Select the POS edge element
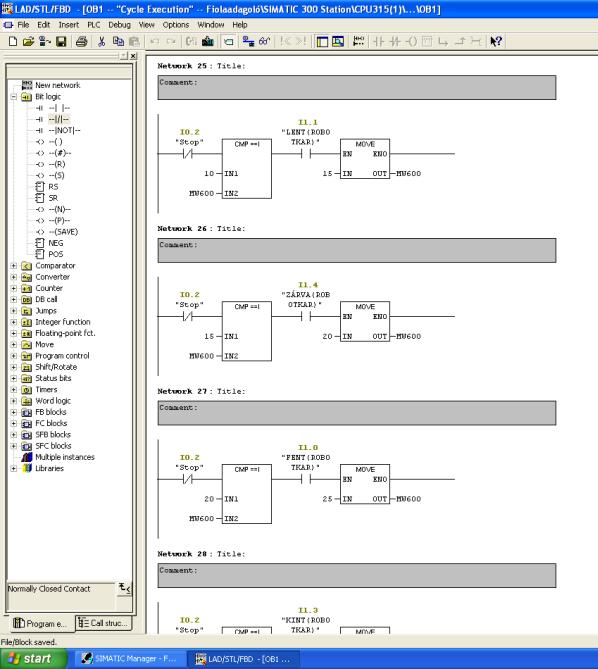The image size is (598, 669). coord(55,254)
